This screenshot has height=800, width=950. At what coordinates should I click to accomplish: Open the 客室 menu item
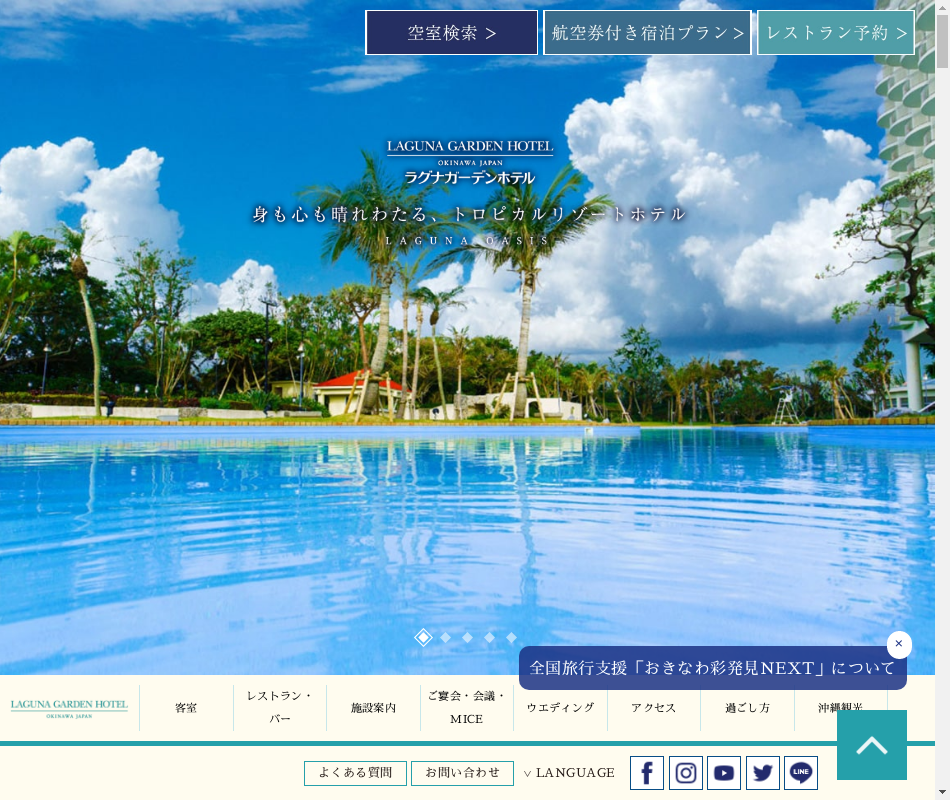[x=186, y=708]
